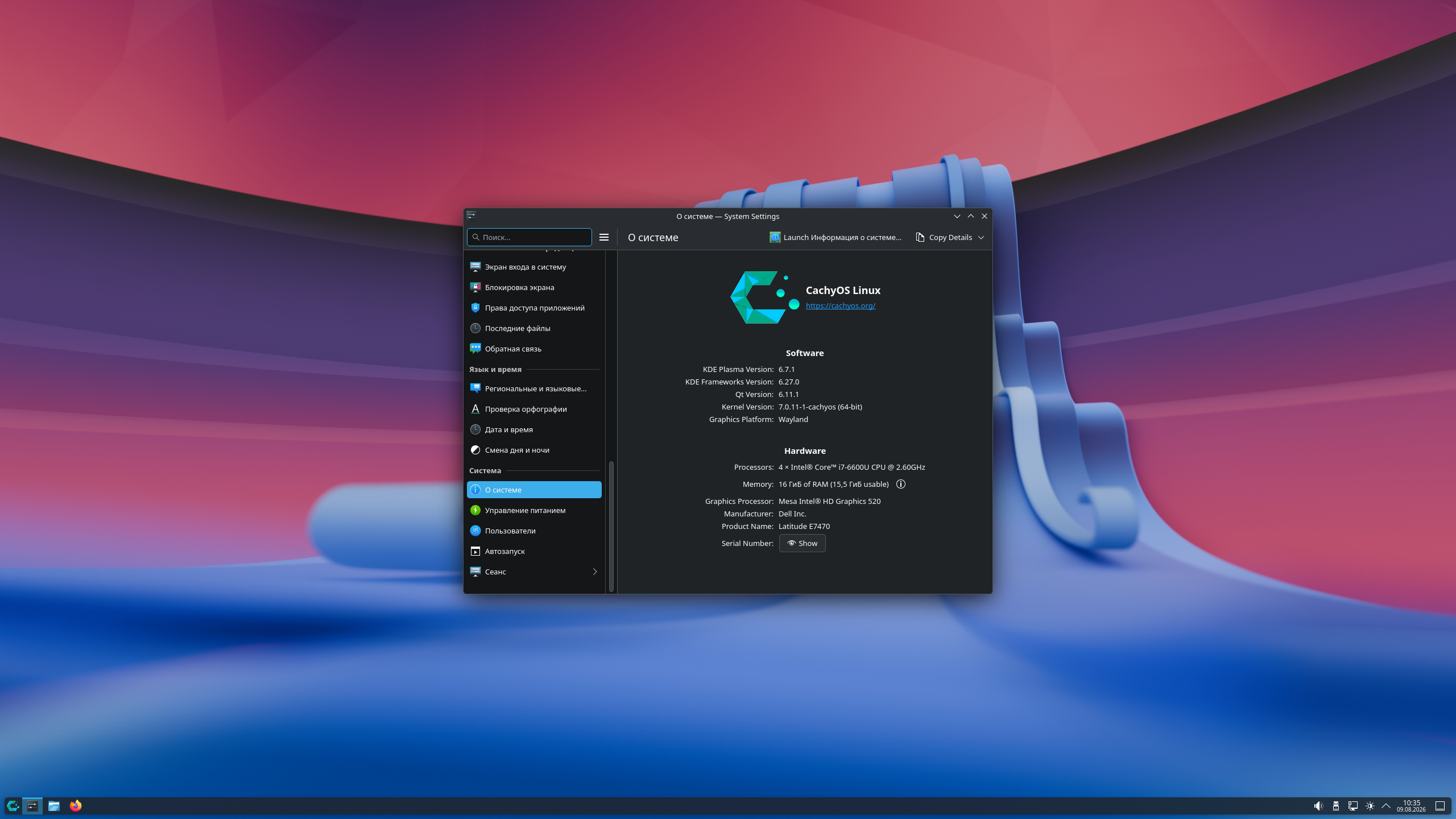Image resolution: width=1456 pixels, height=819 pixels.
Task: Minimize the System Settings window
Action: pyautogui.click(x=957, y=216)
